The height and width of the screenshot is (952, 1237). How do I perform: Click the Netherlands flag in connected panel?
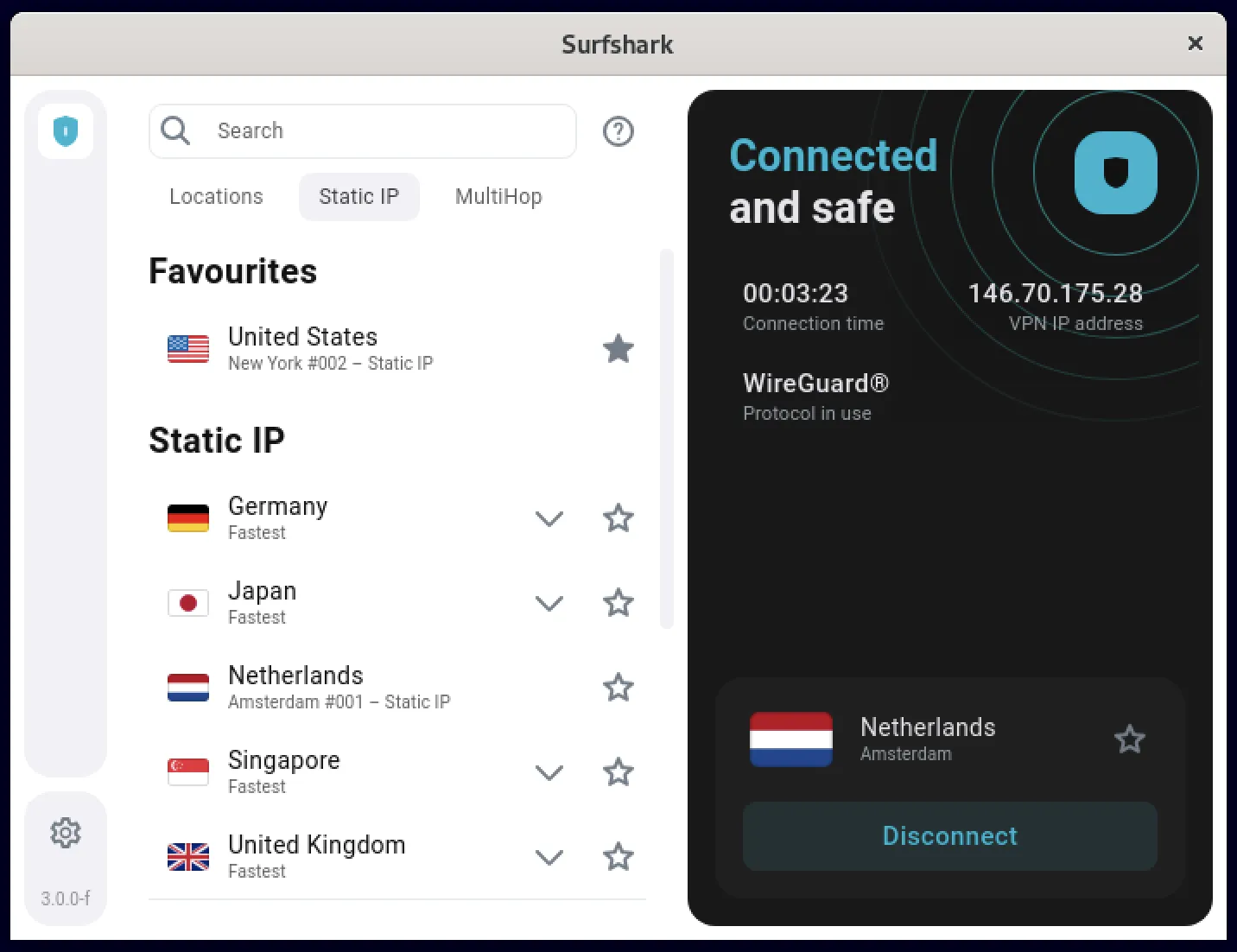point(790,739)
